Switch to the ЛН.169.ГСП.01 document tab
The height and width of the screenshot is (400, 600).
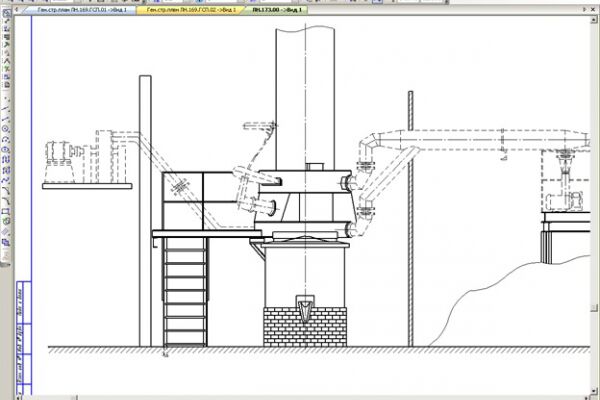pyautogui.click(x=80, y=10)
